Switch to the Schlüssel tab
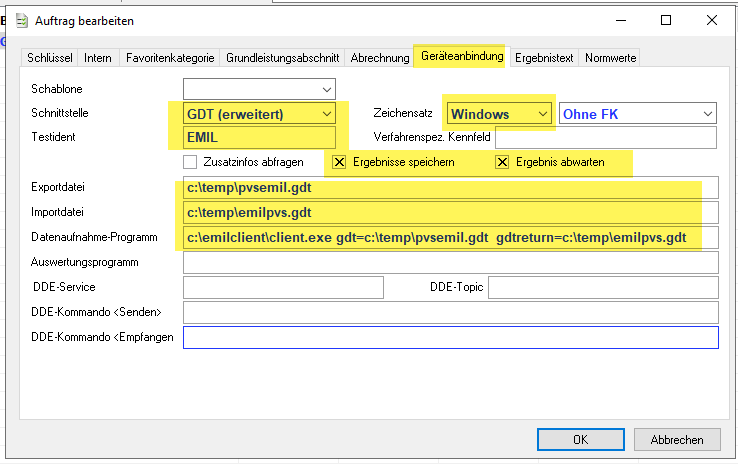This screenshot has height=464, width=738. click(x=50, y=58)
